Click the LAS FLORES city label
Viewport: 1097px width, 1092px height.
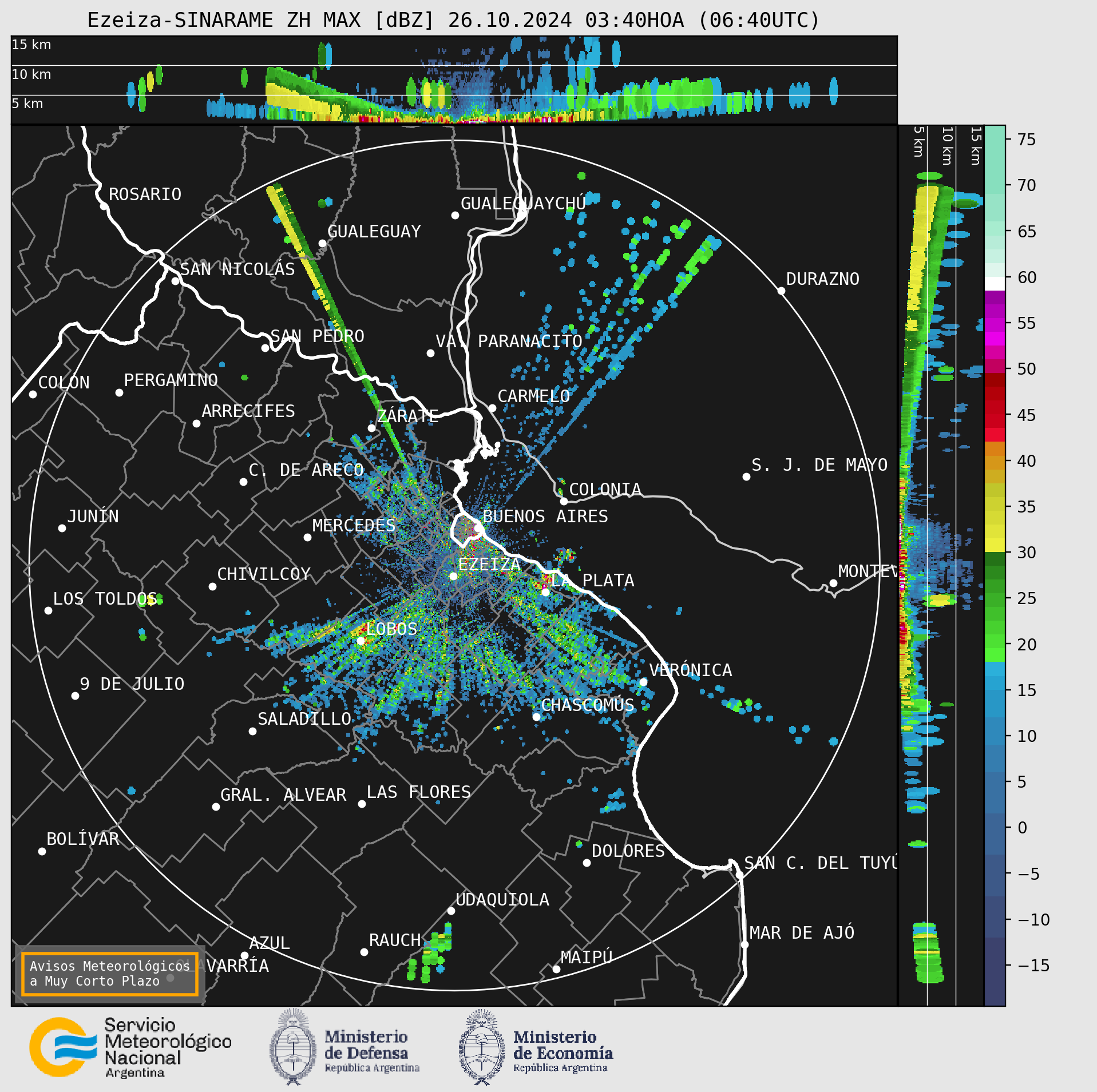click(x=419, y=792)
